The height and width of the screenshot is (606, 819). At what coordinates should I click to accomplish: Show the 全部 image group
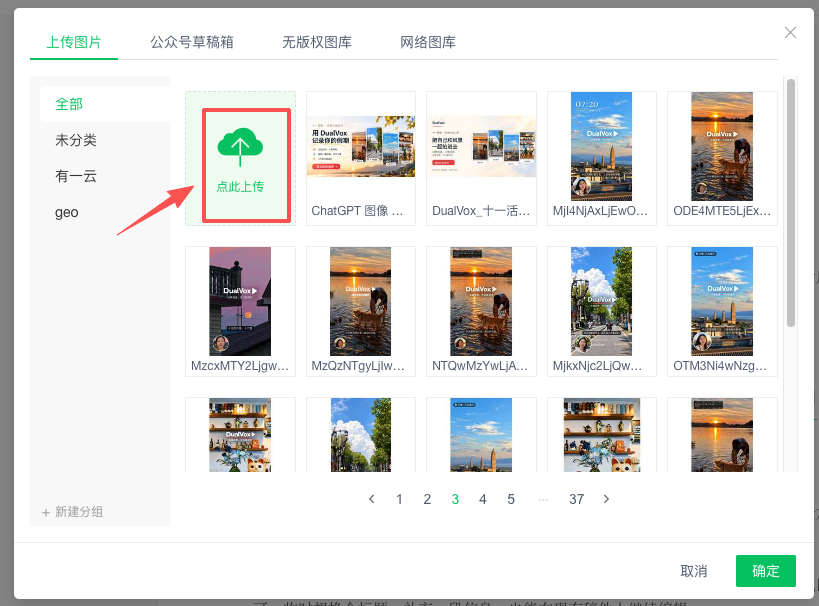[x=105, y=104]
